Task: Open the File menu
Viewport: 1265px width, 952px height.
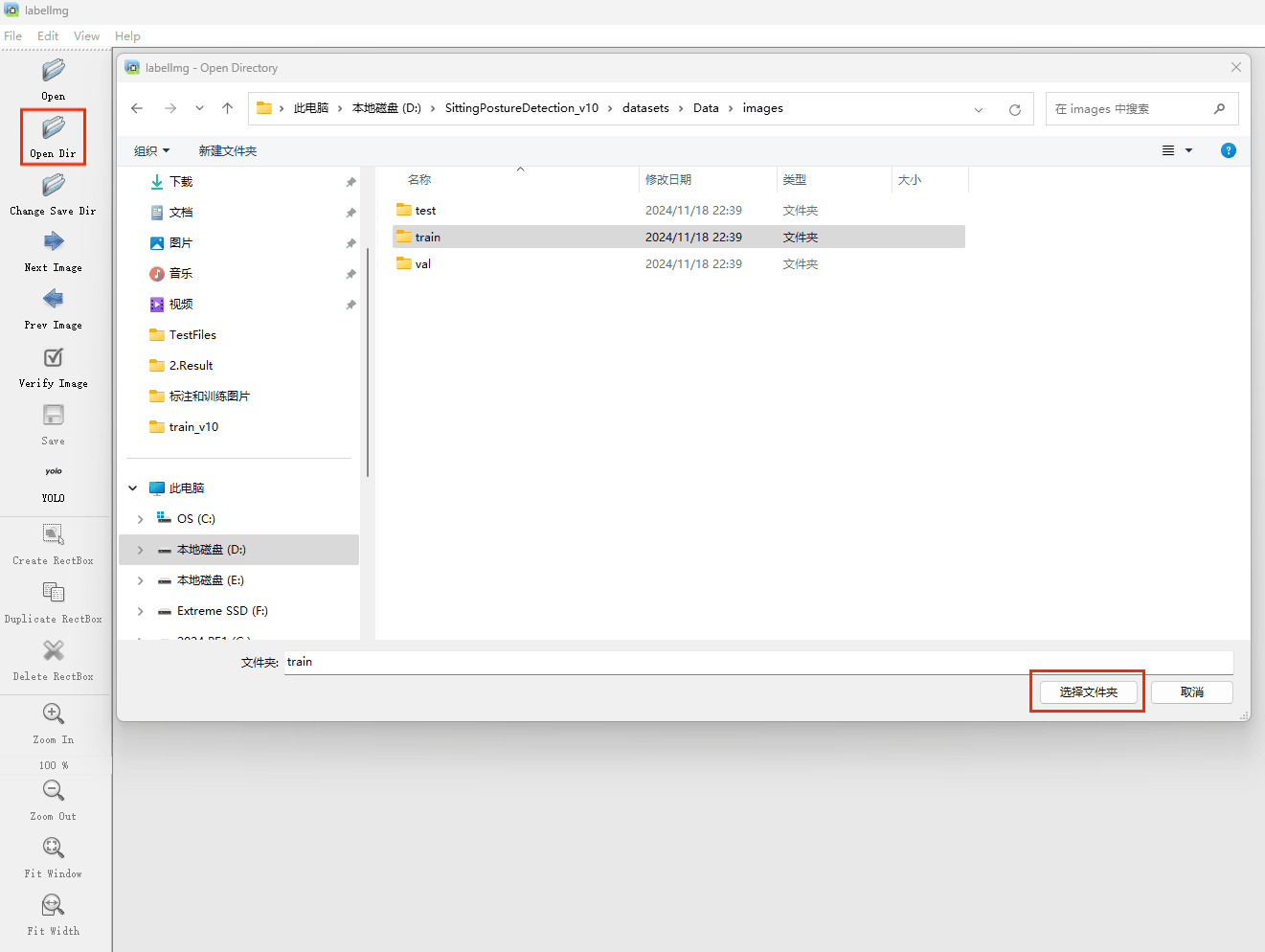Action: [13, 36]
